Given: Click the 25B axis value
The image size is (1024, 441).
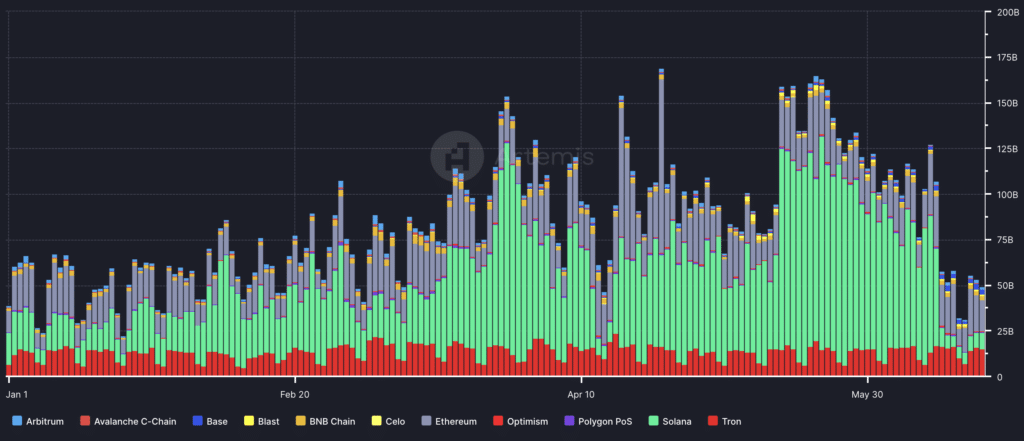Looking at the screenshot, I should click(1004, 331).
